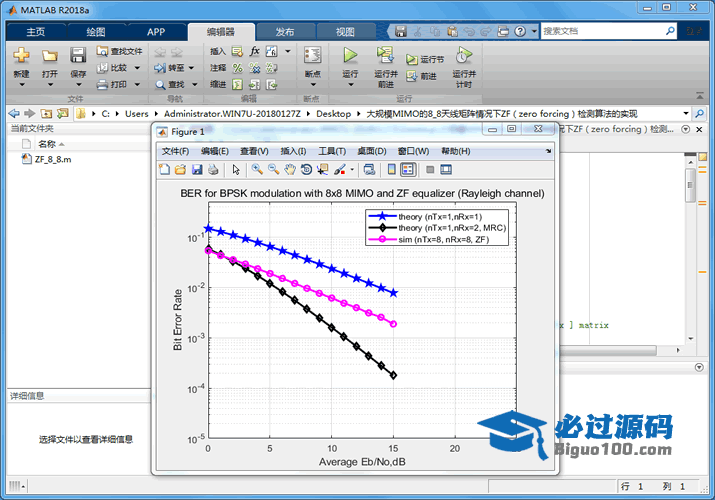Viewport: 715px width, 500px height.
Task: Toggle Zoom Out tool in Figure toolbar
Action: [274, 170]
